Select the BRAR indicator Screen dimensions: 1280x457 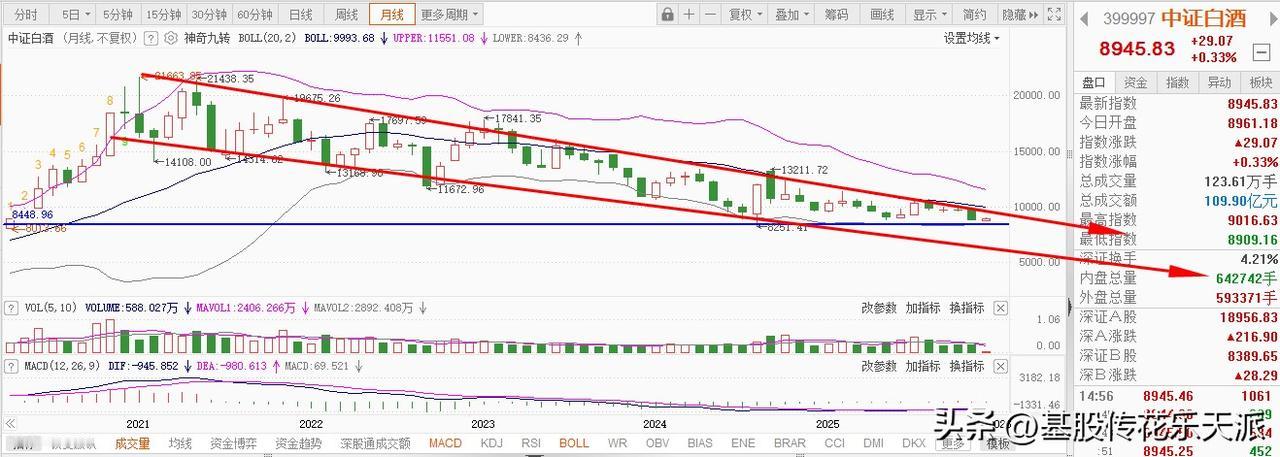point(789,442)
